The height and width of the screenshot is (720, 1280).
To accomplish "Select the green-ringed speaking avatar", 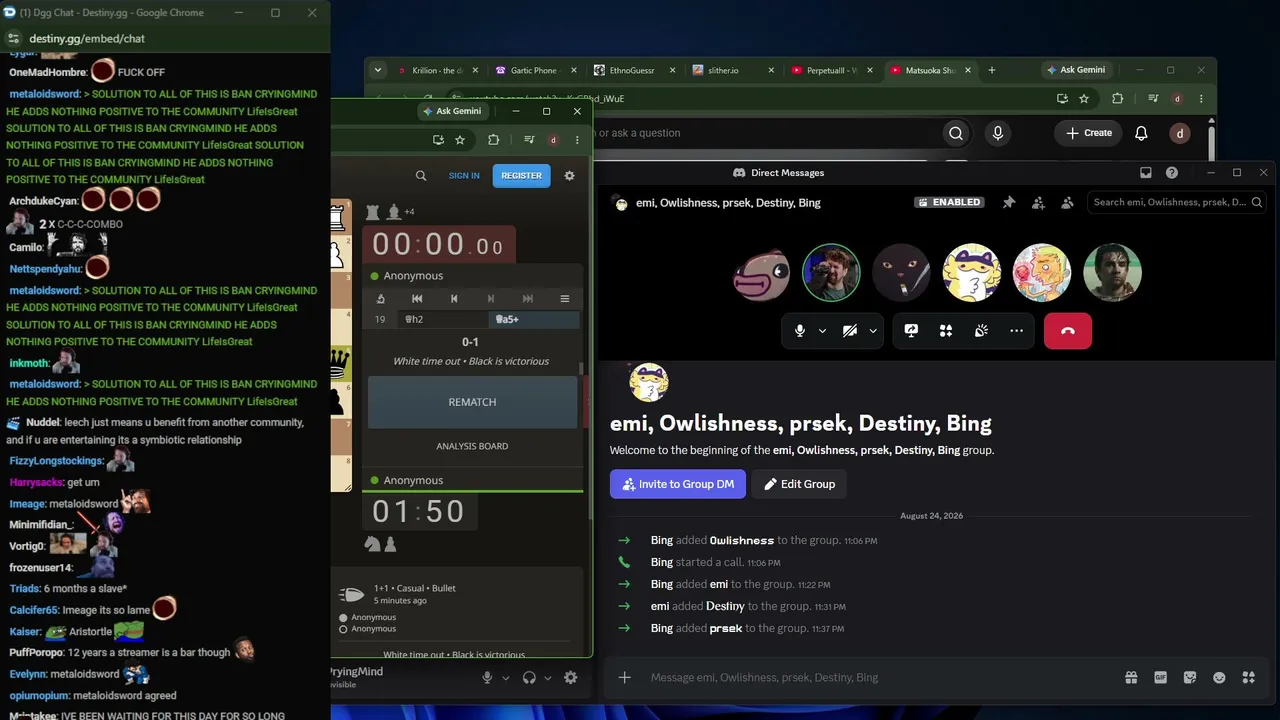I will coord(831,273).
